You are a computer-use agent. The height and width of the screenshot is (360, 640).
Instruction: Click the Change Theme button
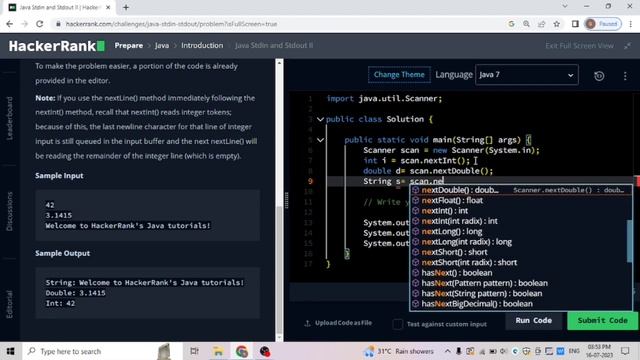399,75
